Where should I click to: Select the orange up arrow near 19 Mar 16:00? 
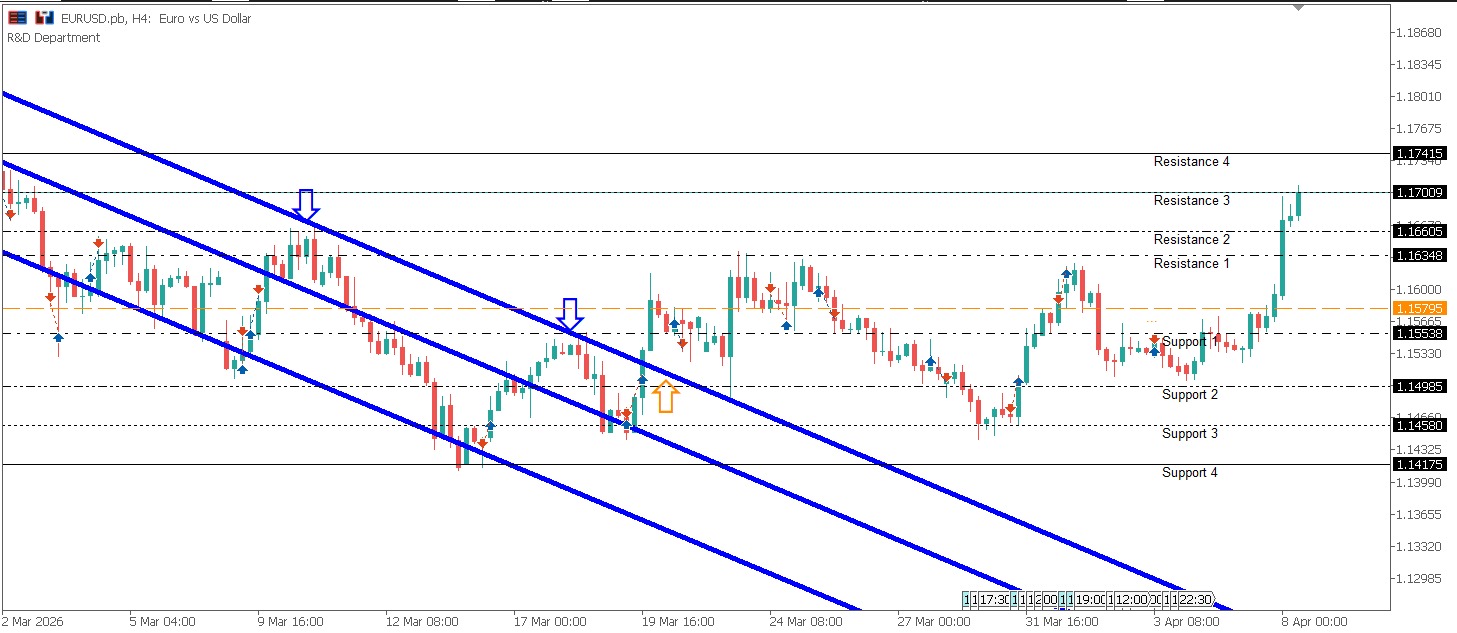(666, 397)
